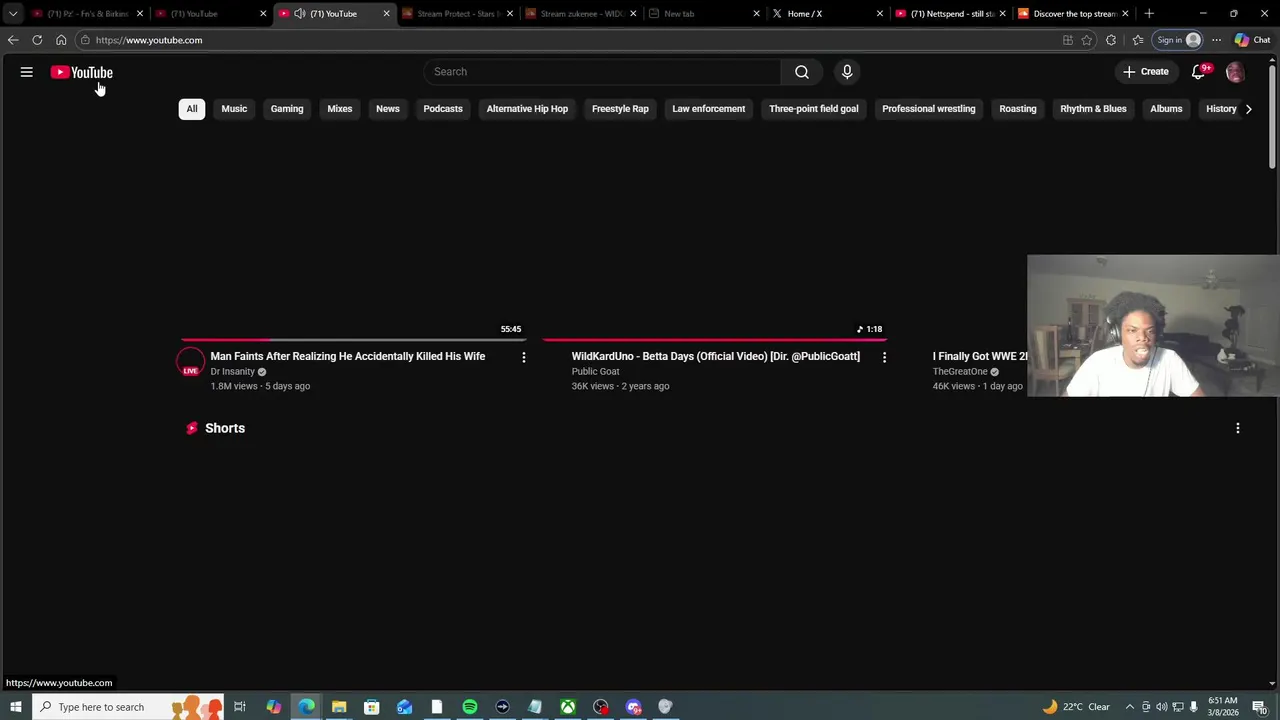Open Dr Insanity channel link
The width and height of the screenshot is (1280, 720).
(233, 372)
